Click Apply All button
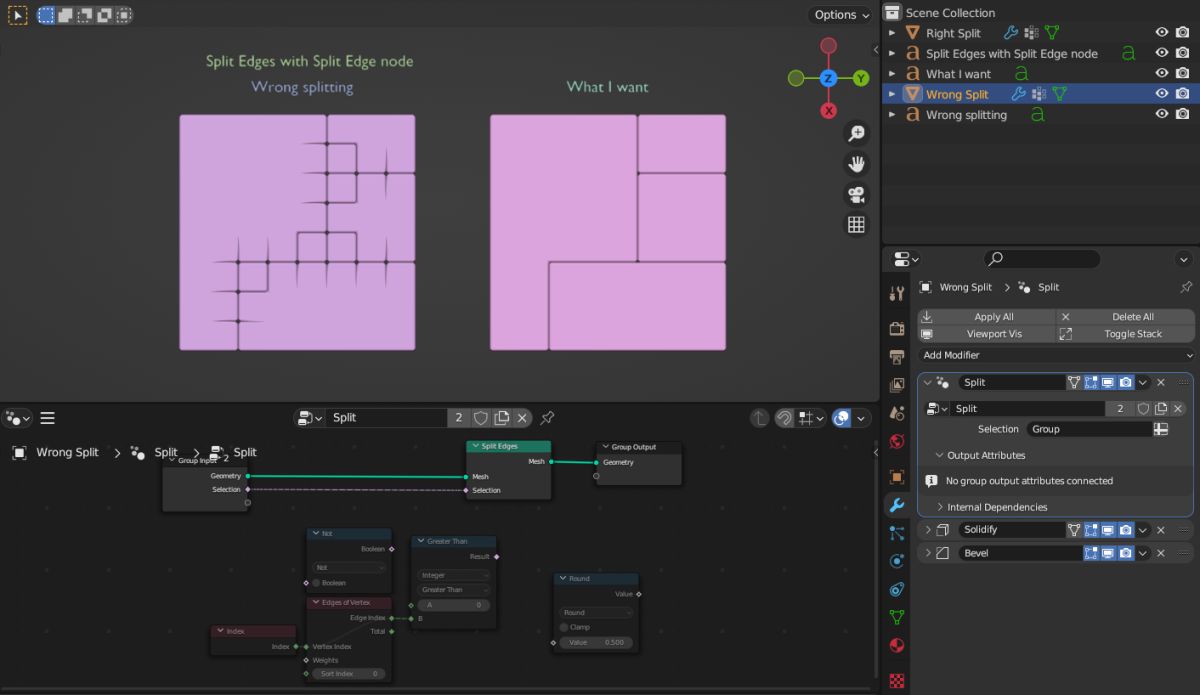The image size is (1200, 695). (x=986, y=317)
